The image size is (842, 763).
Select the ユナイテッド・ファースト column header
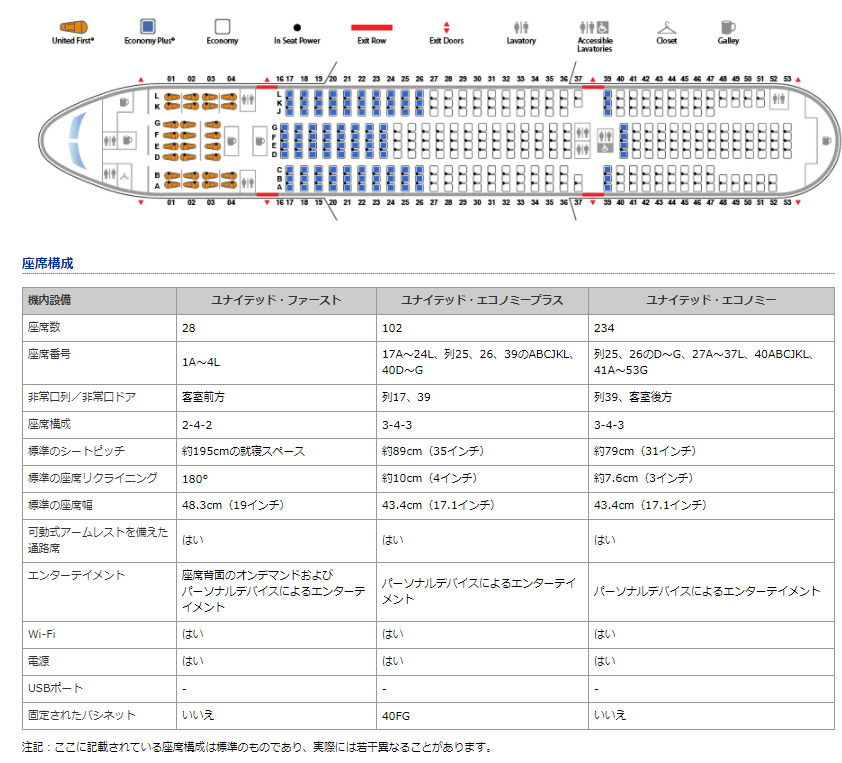click(276, 300)
